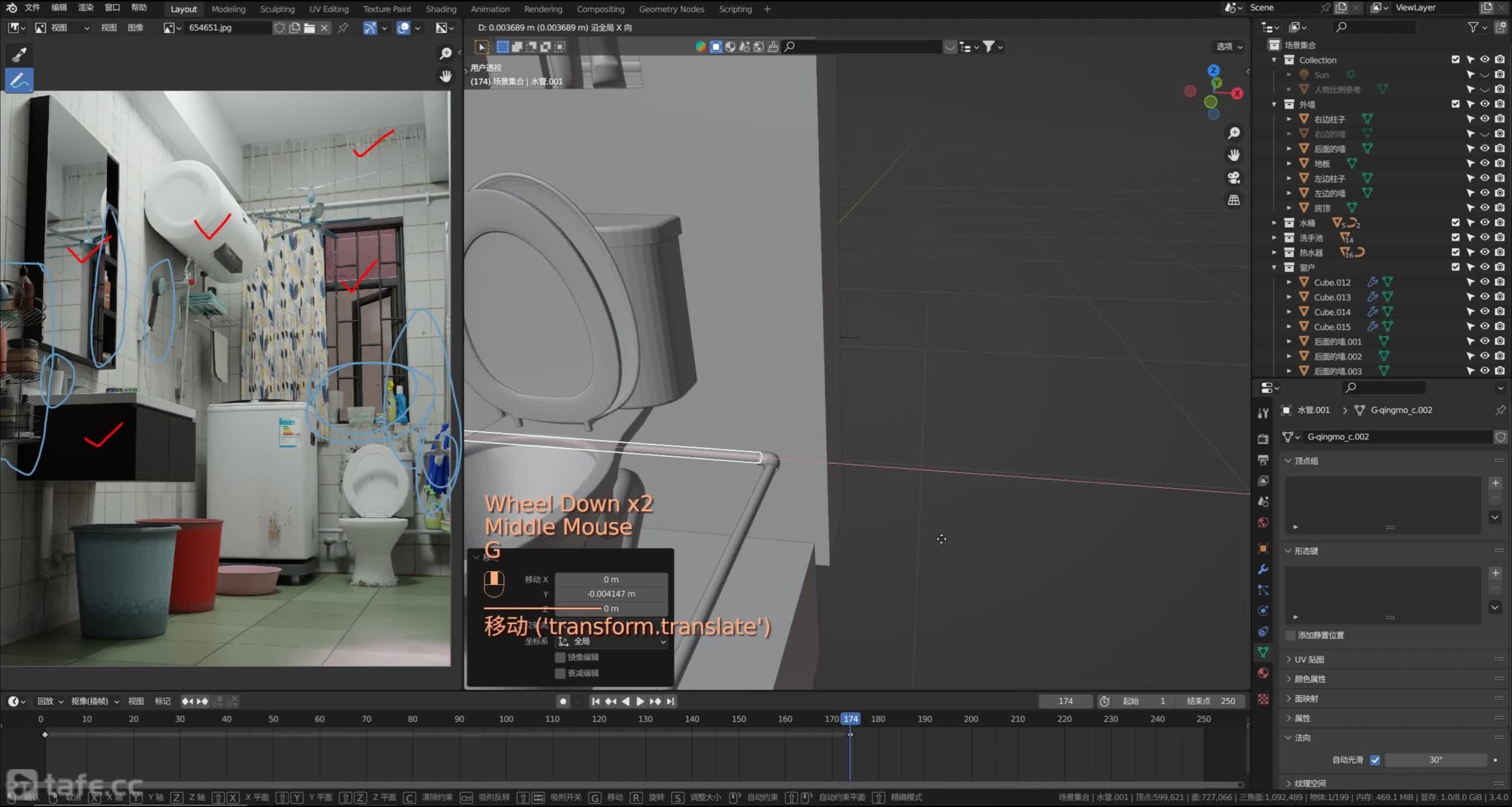1512x807 pixels.
Task: Click the red X axis on navigation gizmo
Action: pyautogui.click(x=1237, y=93)
